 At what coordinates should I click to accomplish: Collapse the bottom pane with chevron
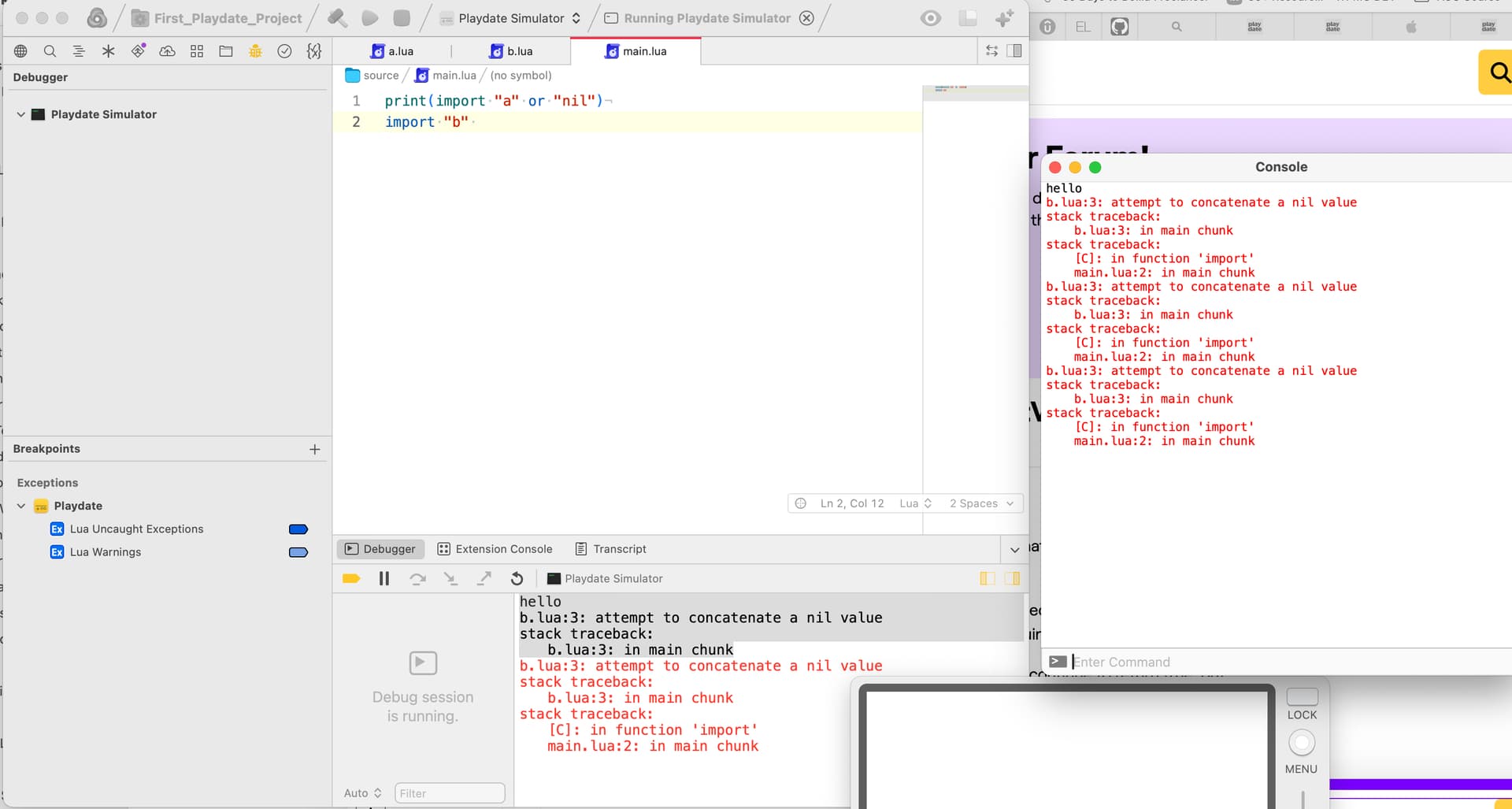click(x=1014, y=550)
